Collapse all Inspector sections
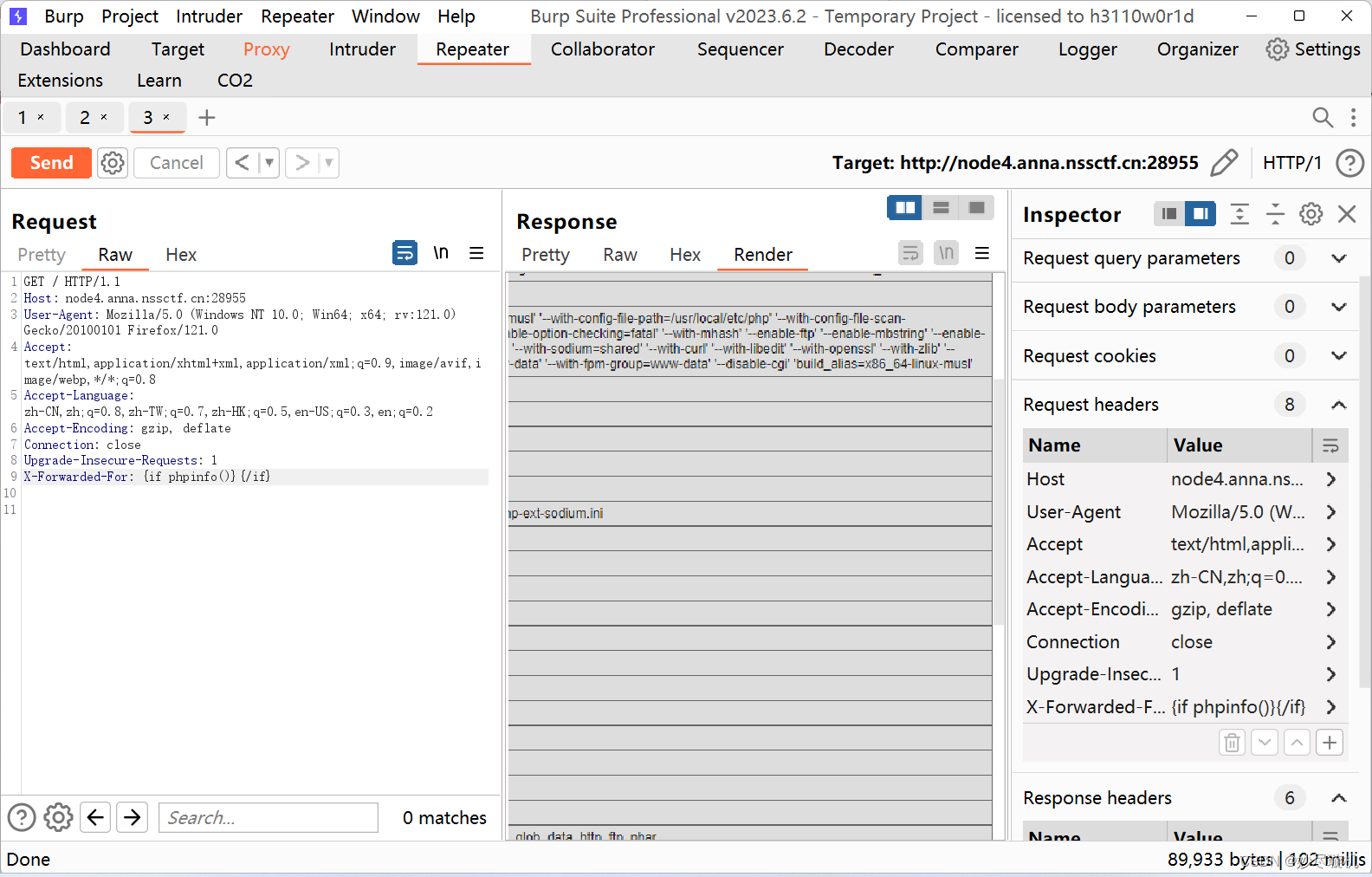The image size is (1372, 877). tap(1275, 214)
